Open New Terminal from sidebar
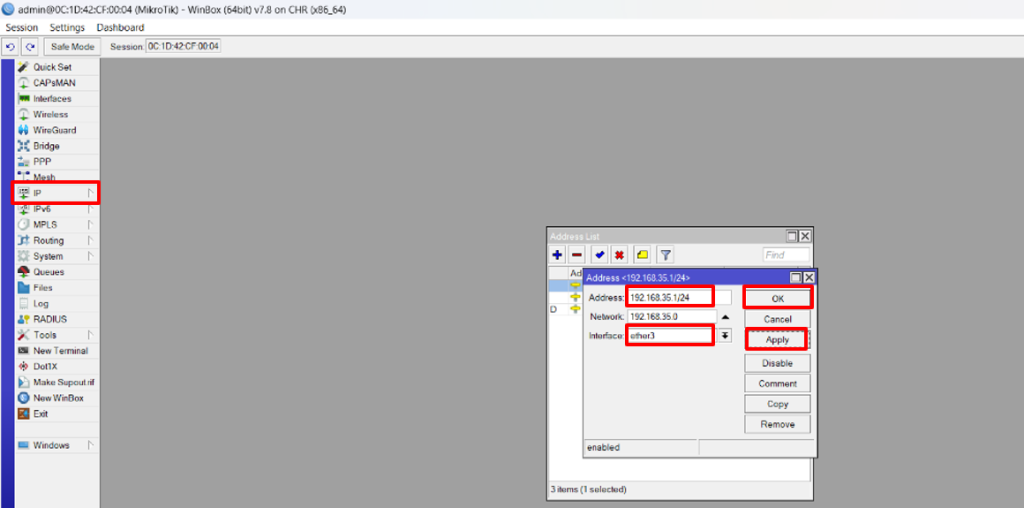 [x=60, y=351]
